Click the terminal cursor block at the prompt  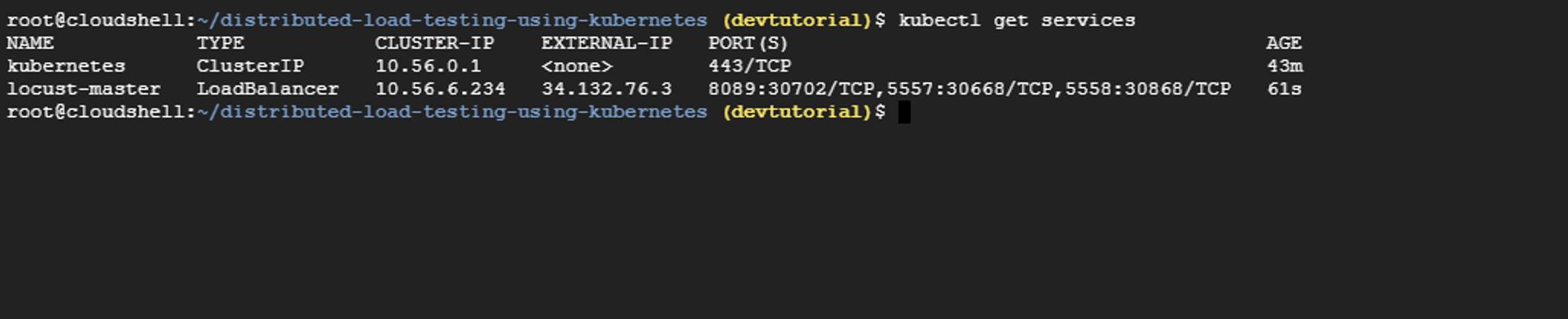click(904, 112)
